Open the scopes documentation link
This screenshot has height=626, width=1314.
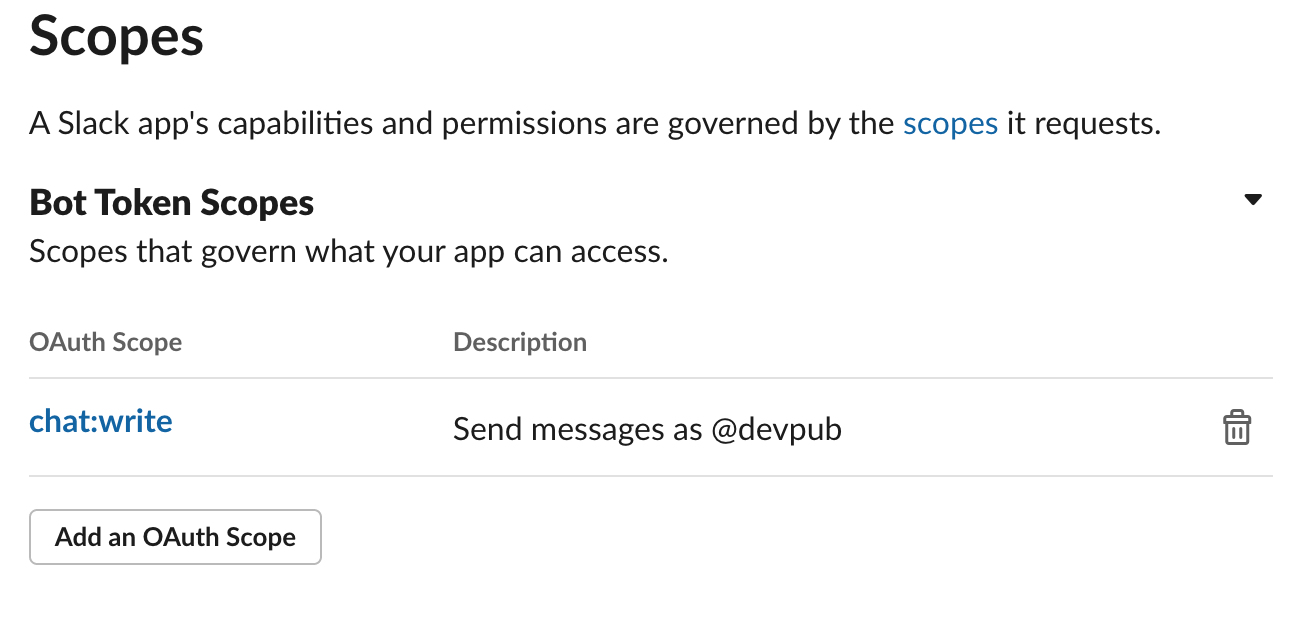pyautogui.click(x=950, y=124)
